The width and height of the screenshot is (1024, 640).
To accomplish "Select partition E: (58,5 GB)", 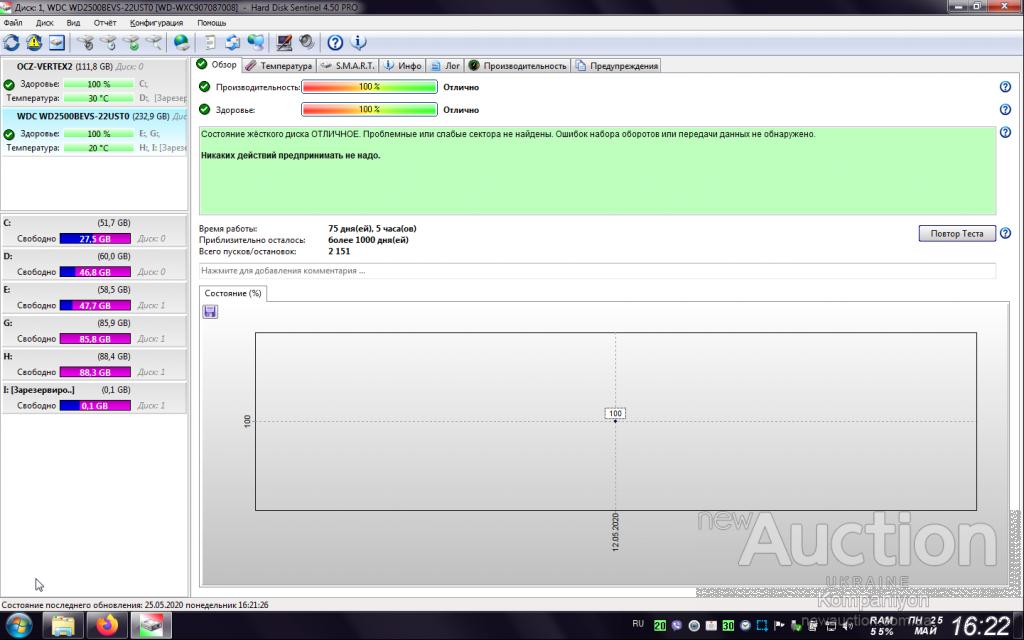I will pos(93,297).
